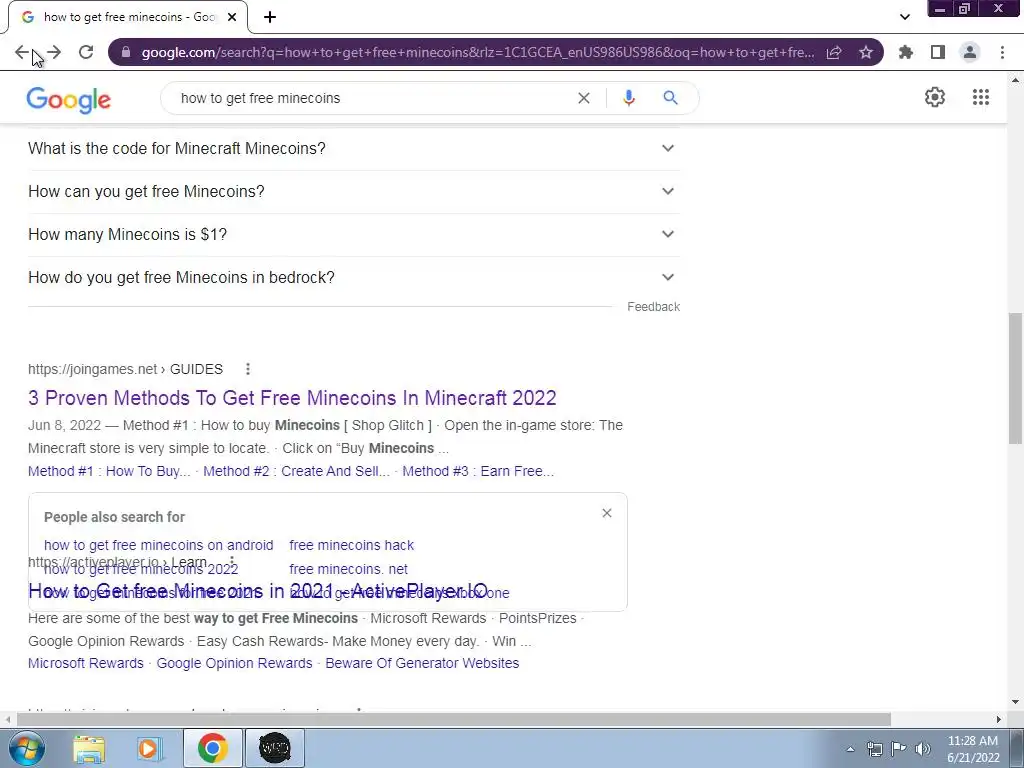1024x768 pixels.
Task: Close the 'how to get free minecoins' tab
Action: click(x=232, y=17)
